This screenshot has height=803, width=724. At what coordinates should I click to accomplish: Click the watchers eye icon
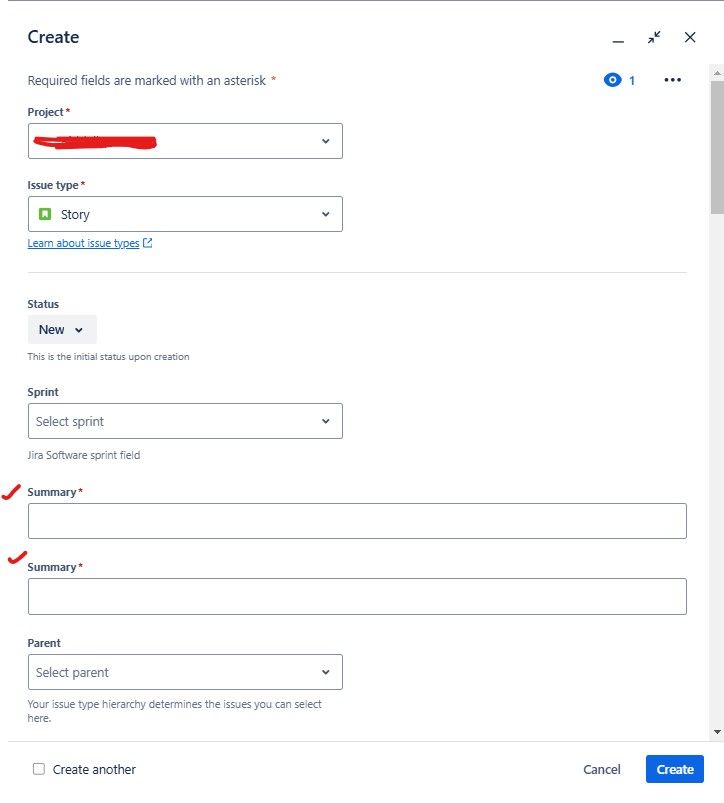(612, 79)
